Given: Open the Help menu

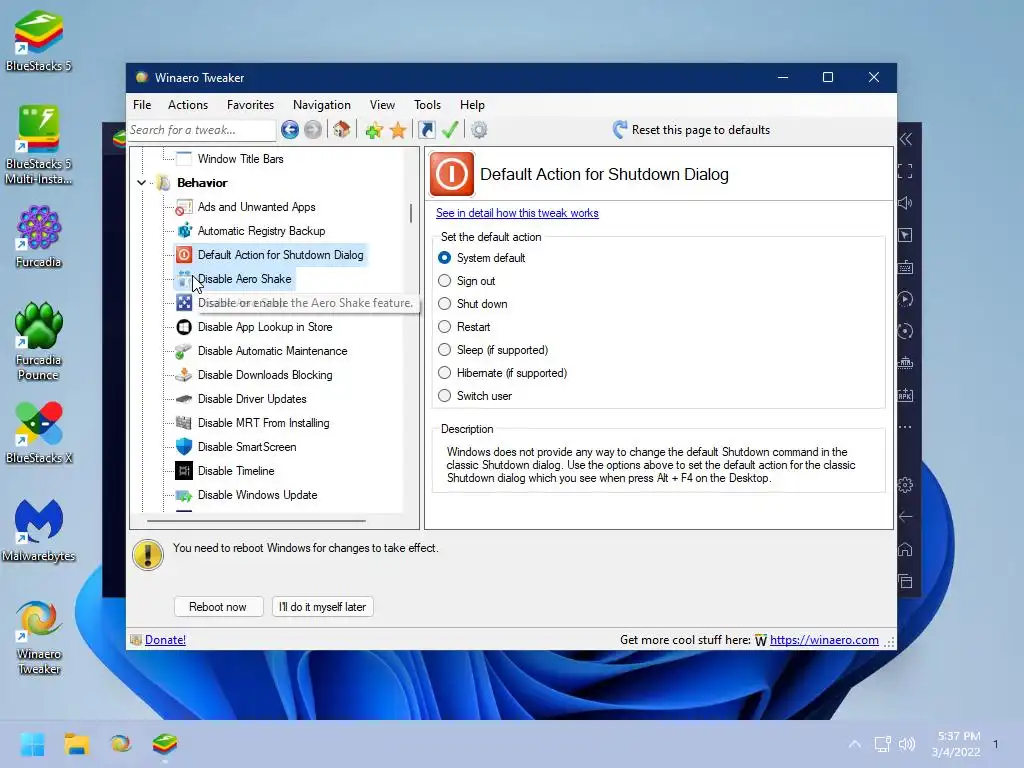Looking at the screenshot, I should point(472,104).
